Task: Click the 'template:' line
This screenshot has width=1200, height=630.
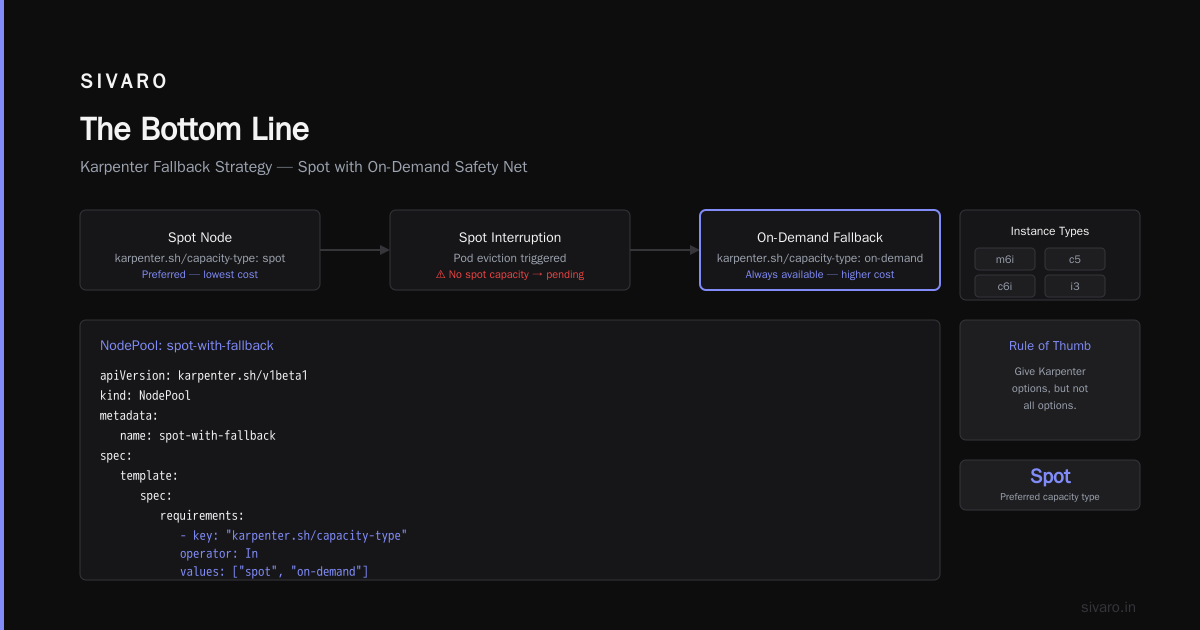Action: pos(149,475)
